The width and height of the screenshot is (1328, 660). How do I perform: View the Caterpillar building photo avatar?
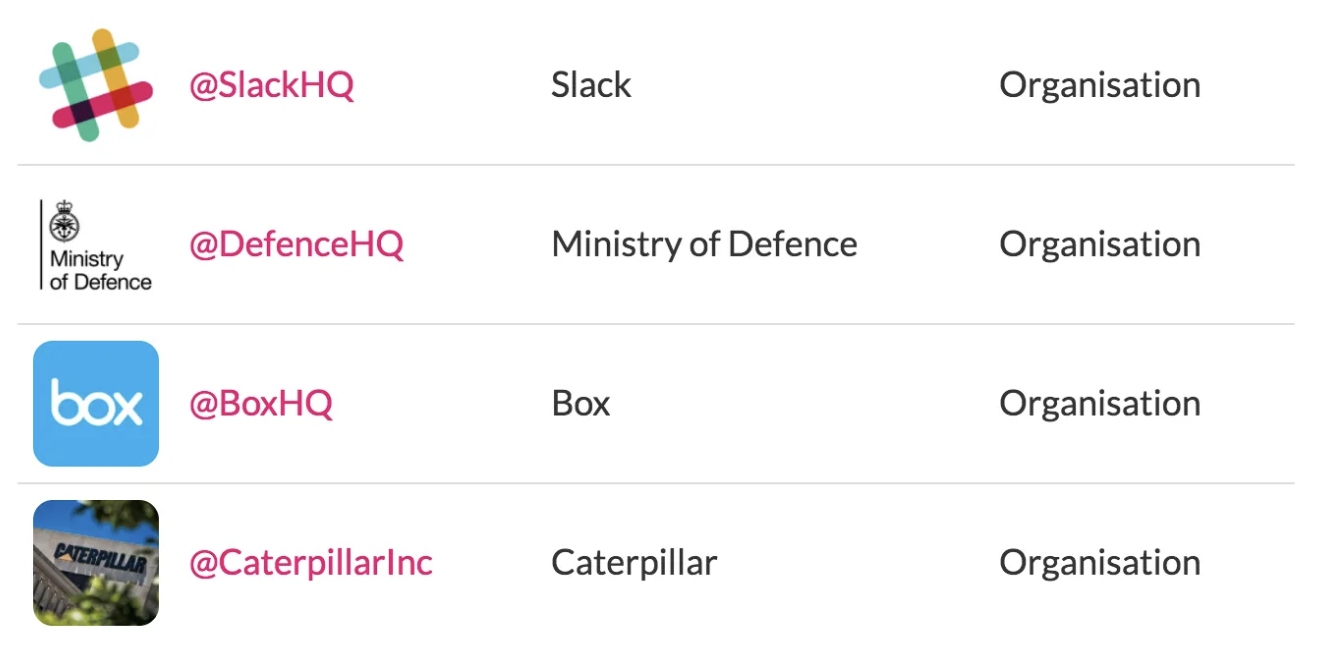click(96, 562)
